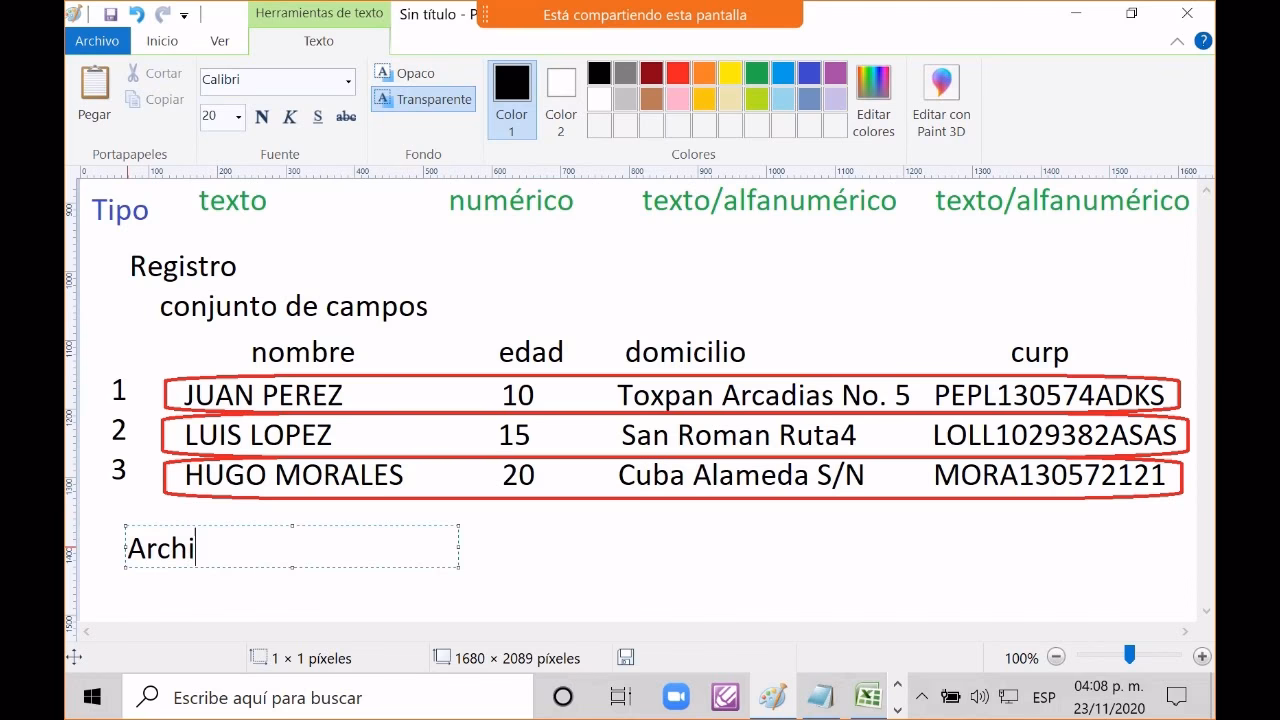Switch to the Ver ribbon tab
Viewport: 1280px width, 720px height.
[220, 41]
